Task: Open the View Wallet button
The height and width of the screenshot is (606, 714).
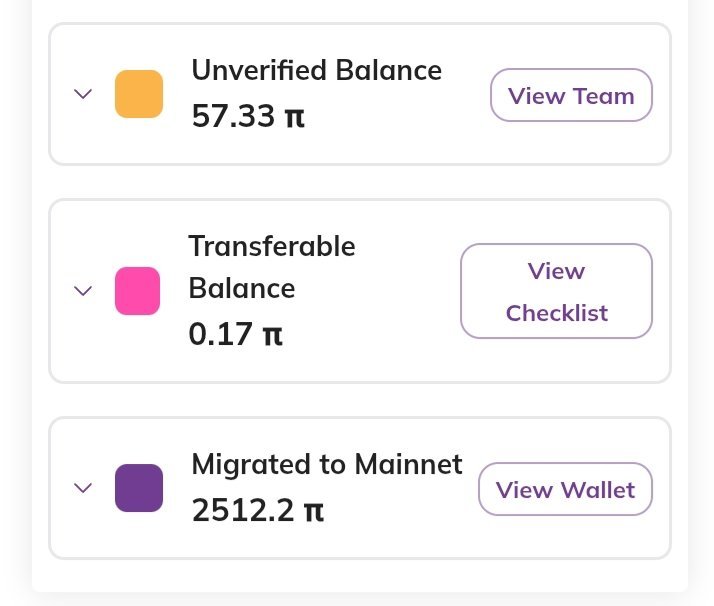Action: coord(565,489)
